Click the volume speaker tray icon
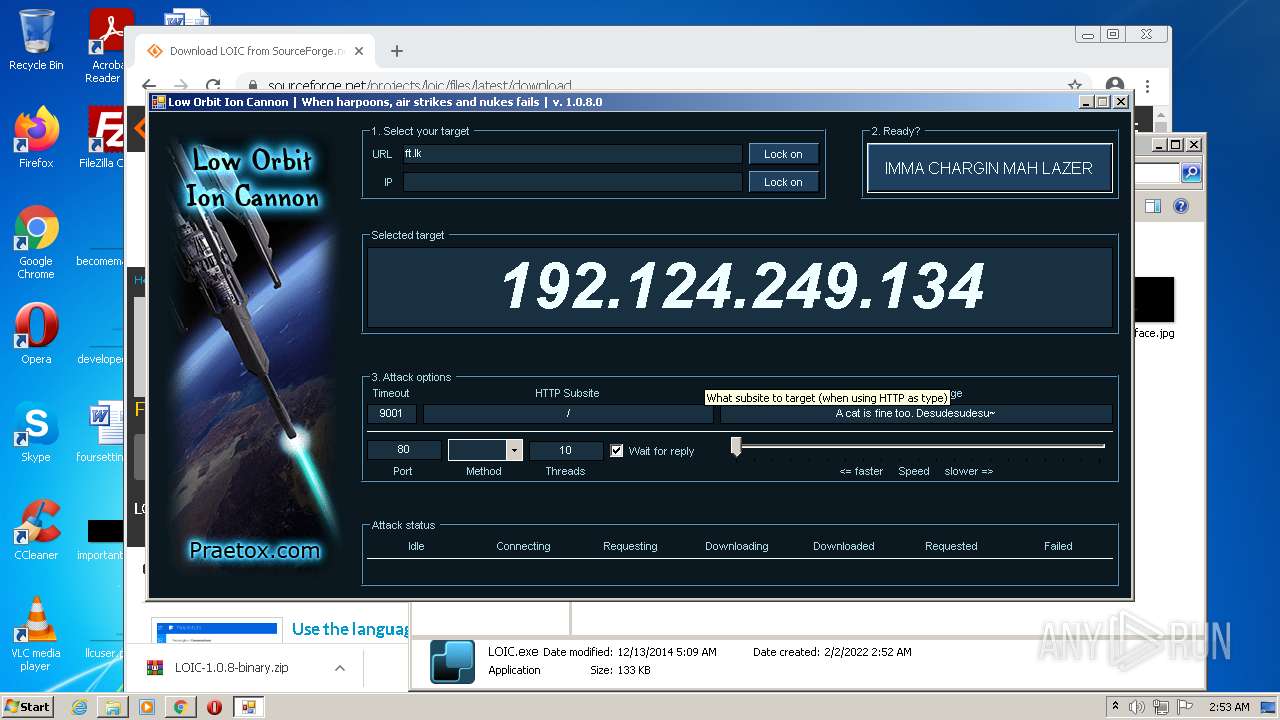 pos(1138,707)
